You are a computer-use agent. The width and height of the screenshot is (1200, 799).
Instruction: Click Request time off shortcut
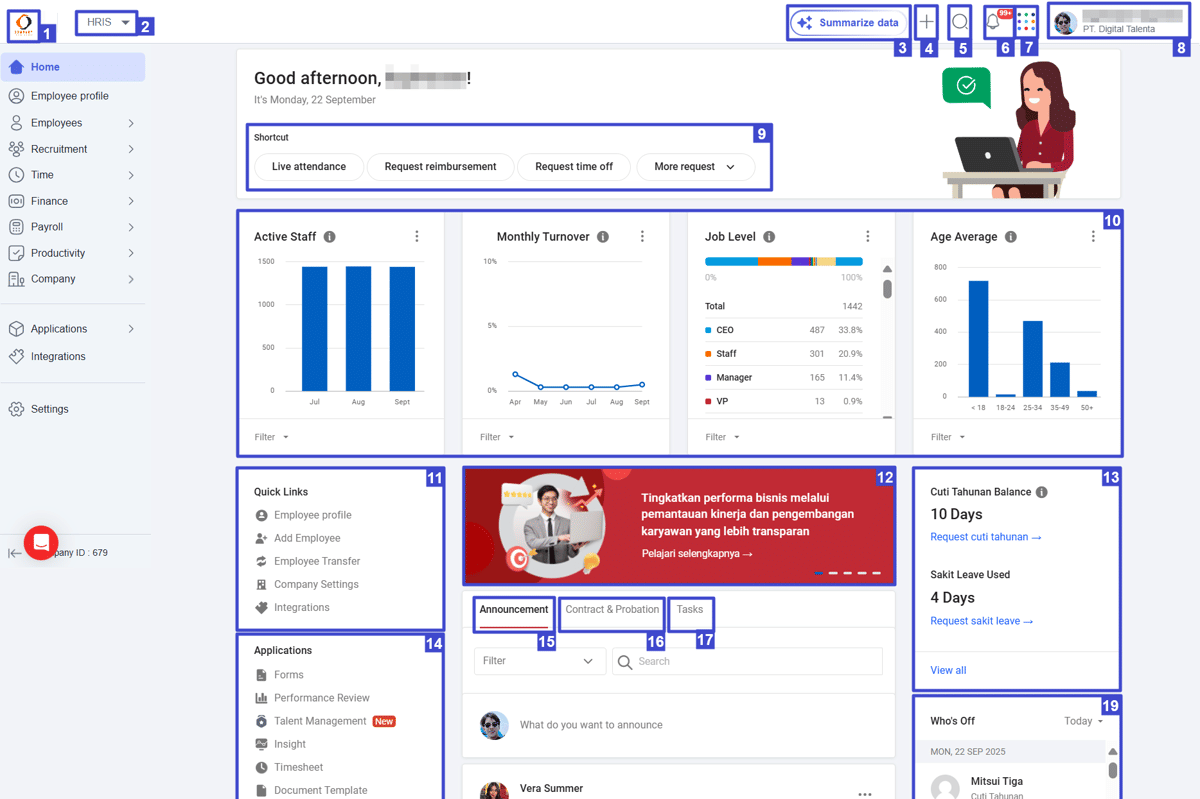(x=574, y=167)
